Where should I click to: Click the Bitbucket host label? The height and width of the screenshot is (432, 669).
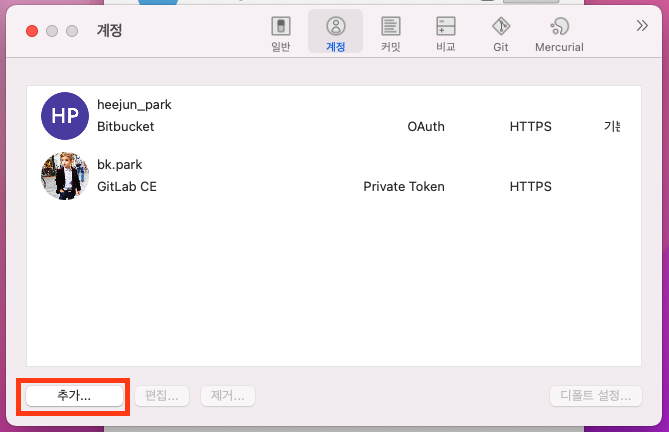[126, 127]
